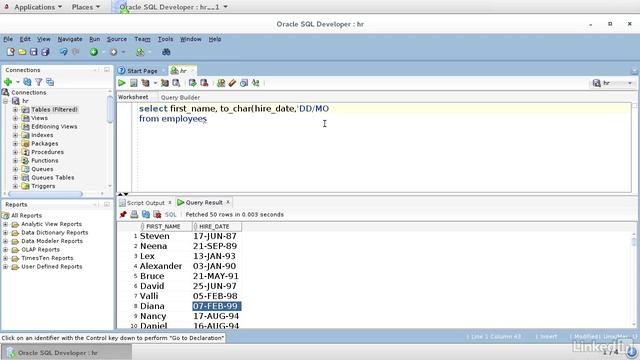Open the Navigate menu
The height and width of the screenshot is (360, 640).
click(70, 39)
